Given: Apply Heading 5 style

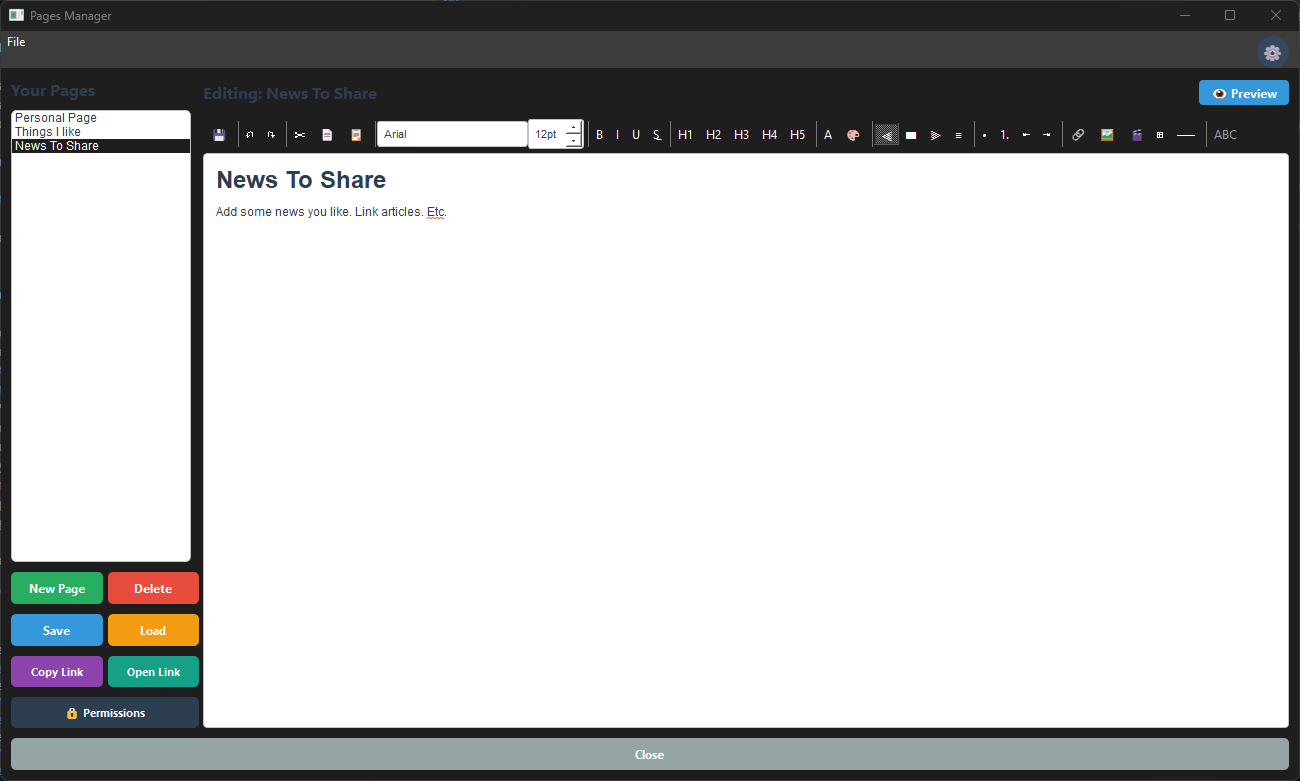Looking at the screenshot, I should tap(797, 135).
